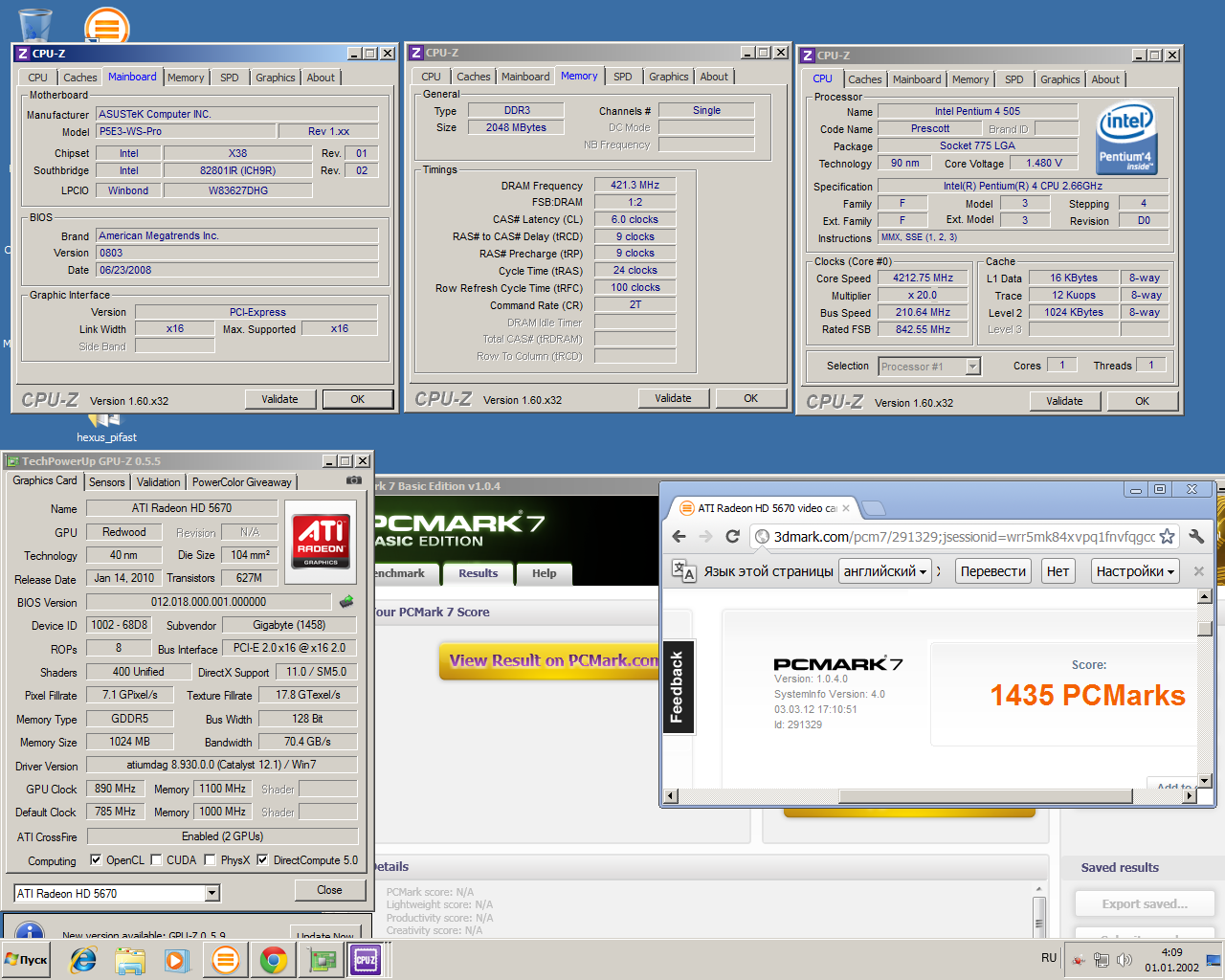Open the Настройки translate options dropdown

pyautogui.click(x=1135, y=571)
